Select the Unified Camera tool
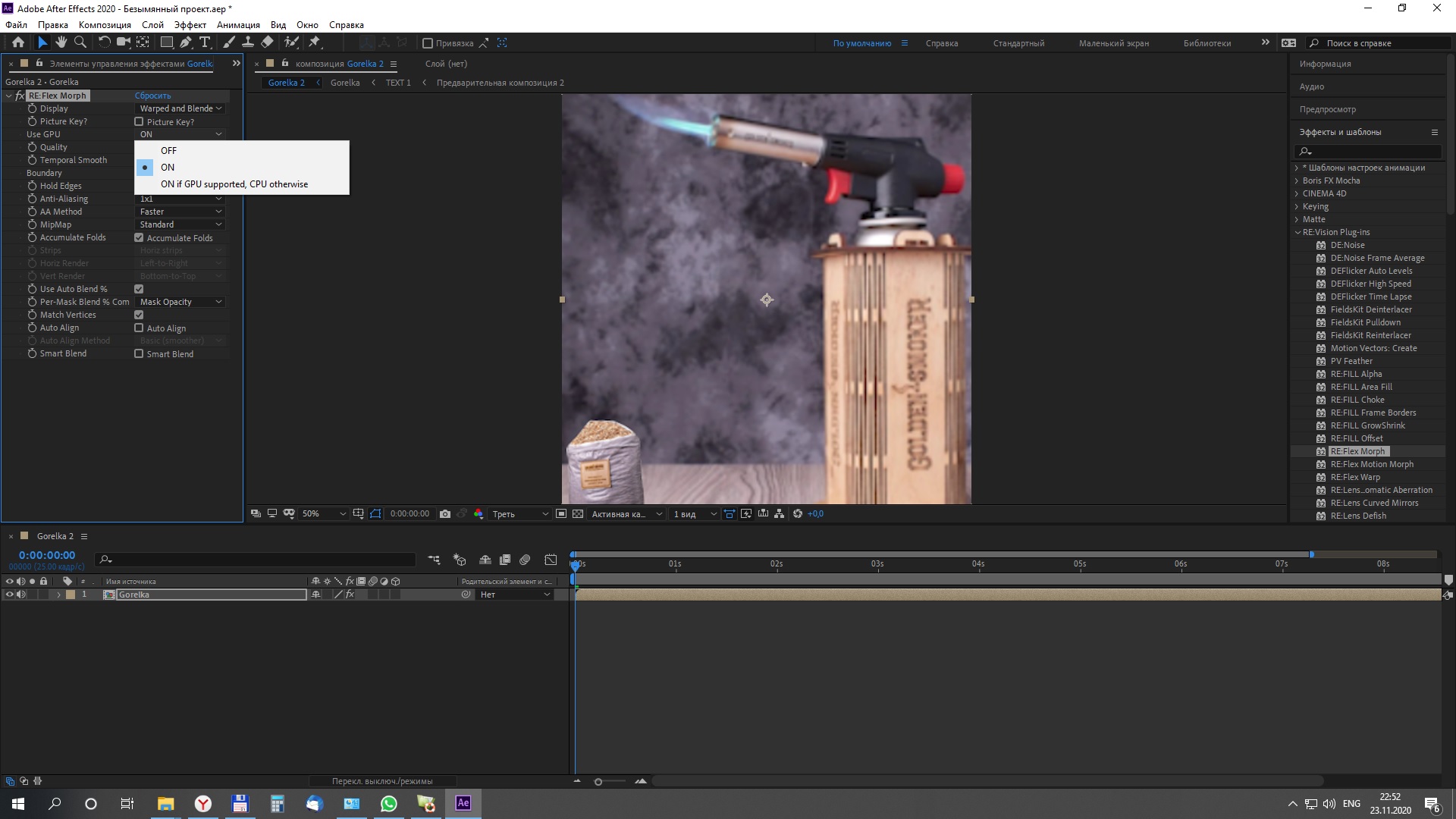Viewport: 1456px width, 819px height. 124,42
